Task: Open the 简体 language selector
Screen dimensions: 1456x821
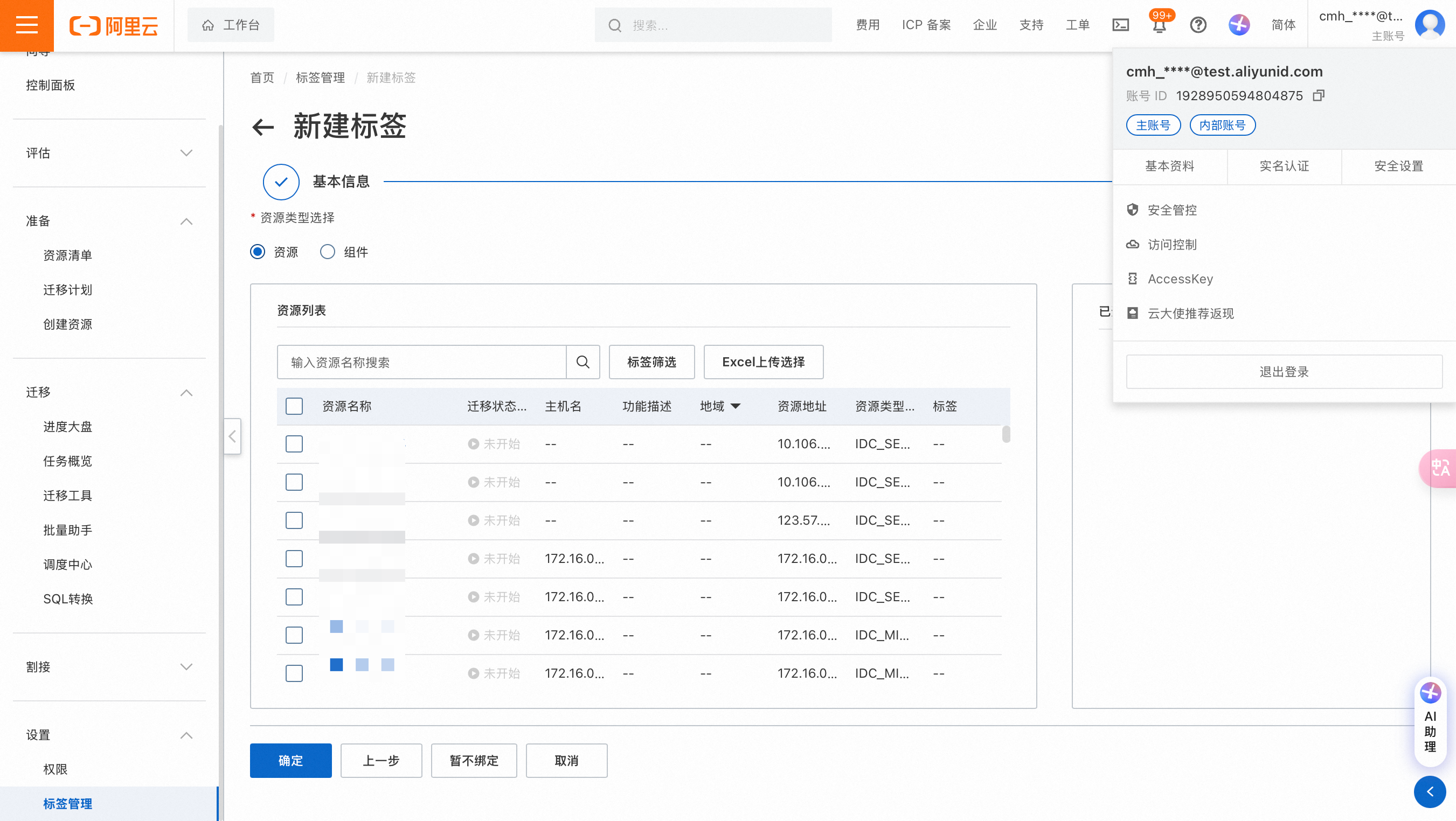Action: (x=1283, y=25)
